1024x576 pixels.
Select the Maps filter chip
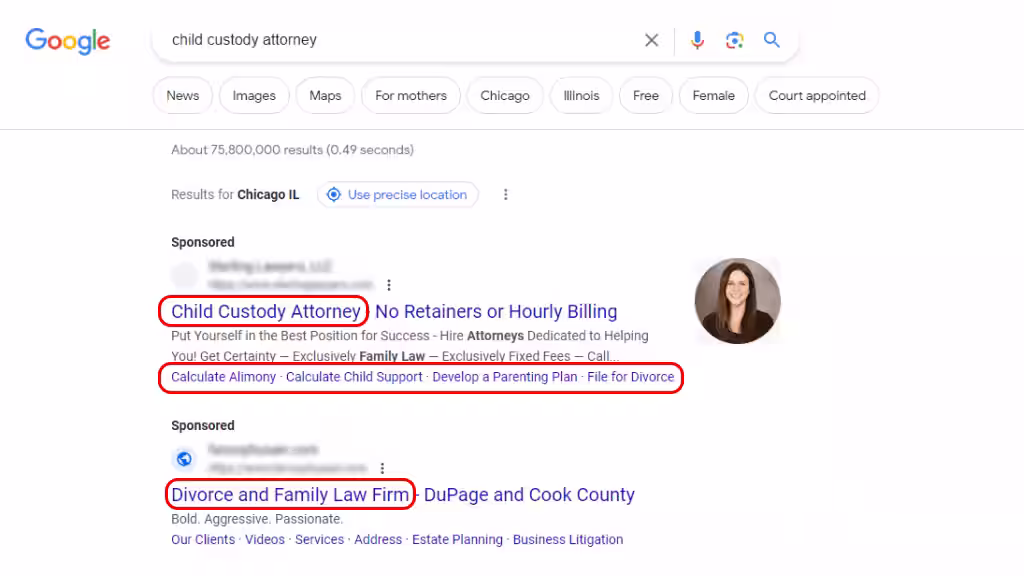point(325,95)
